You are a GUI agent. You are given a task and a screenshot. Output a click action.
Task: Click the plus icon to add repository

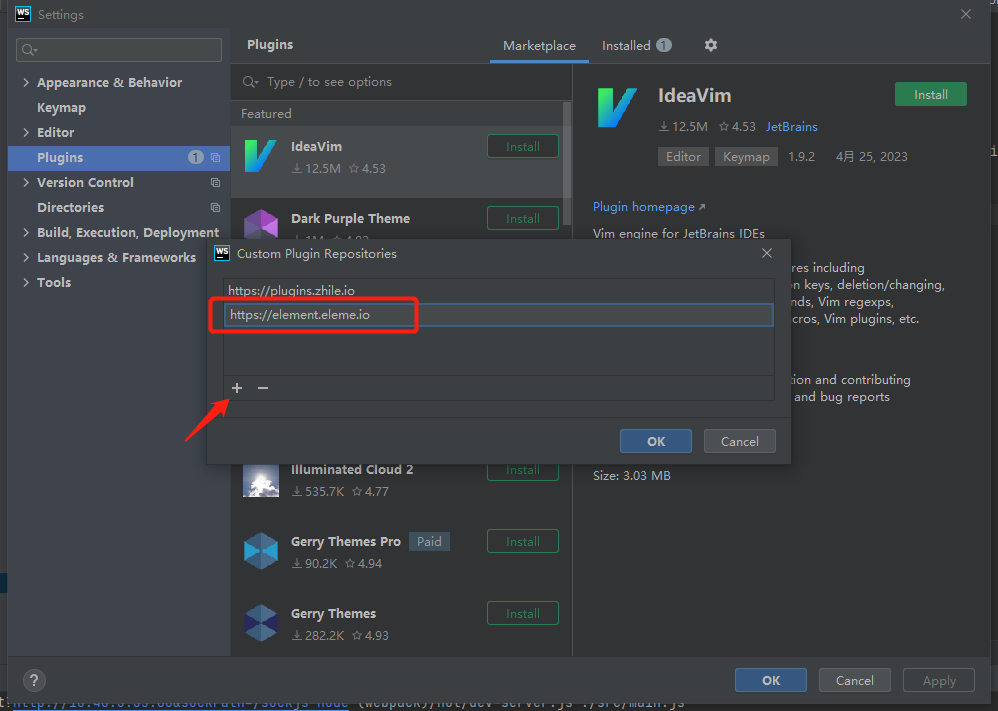click(237, 388)
